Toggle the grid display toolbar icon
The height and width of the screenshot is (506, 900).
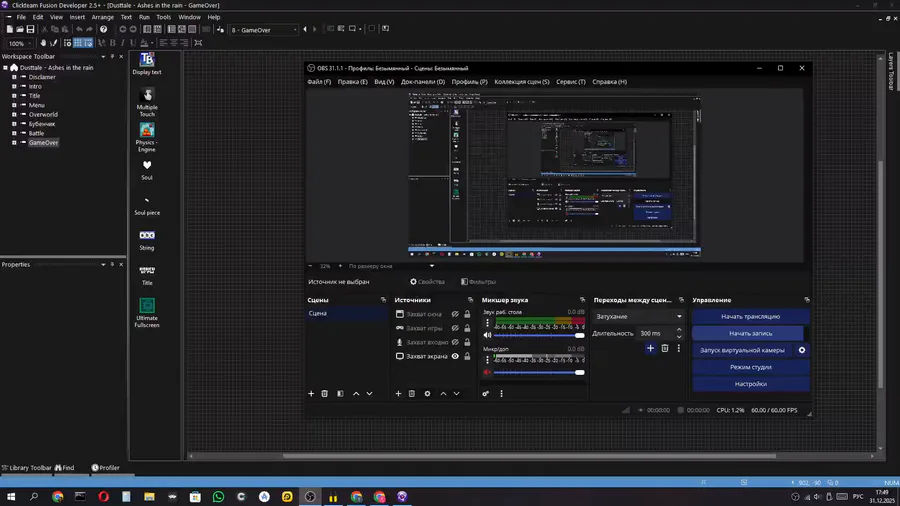[77, 43]
